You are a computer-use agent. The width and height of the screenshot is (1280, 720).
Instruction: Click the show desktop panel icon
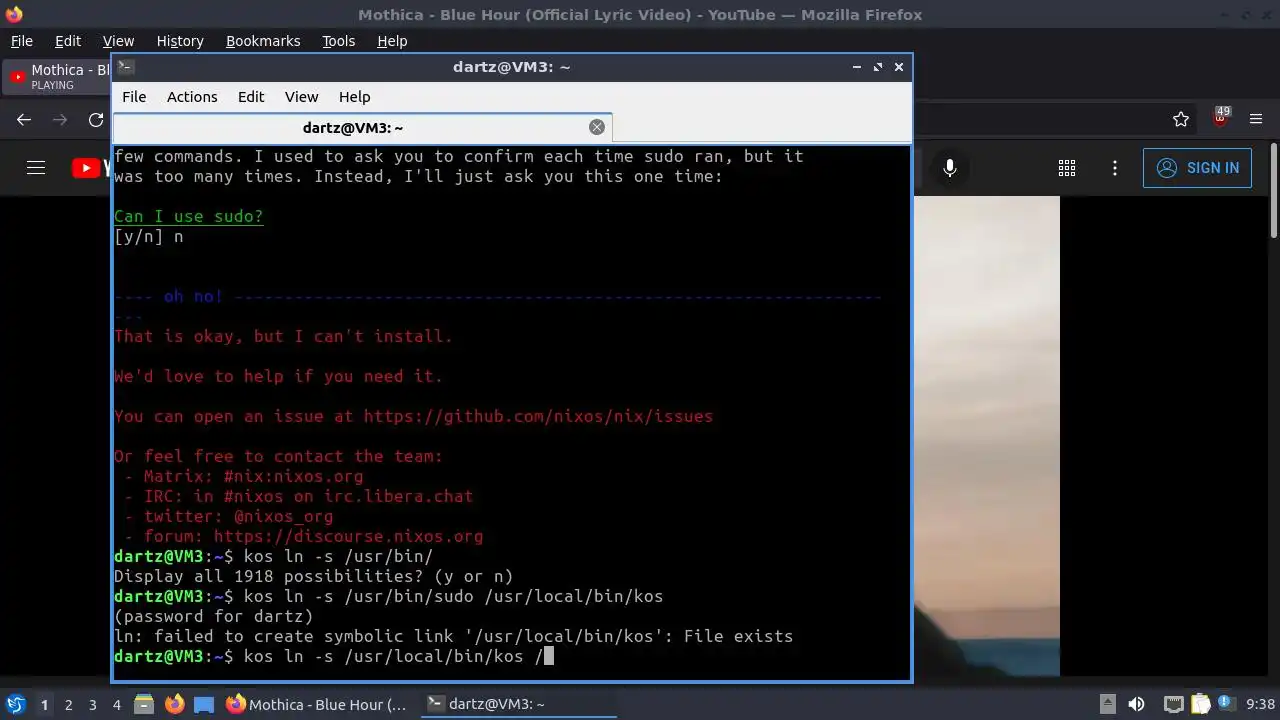[204, 704]
